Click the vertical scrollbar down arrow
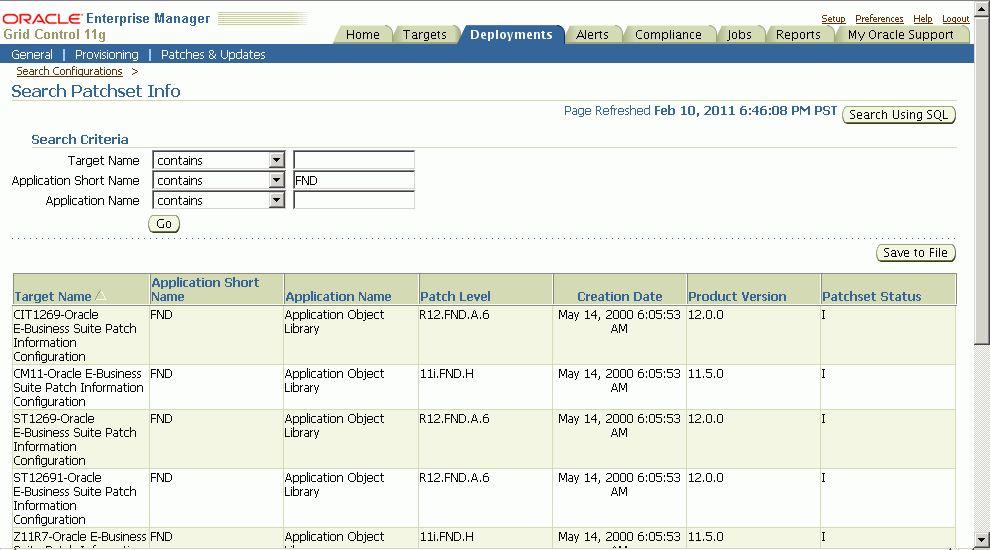 click(982, 540)
